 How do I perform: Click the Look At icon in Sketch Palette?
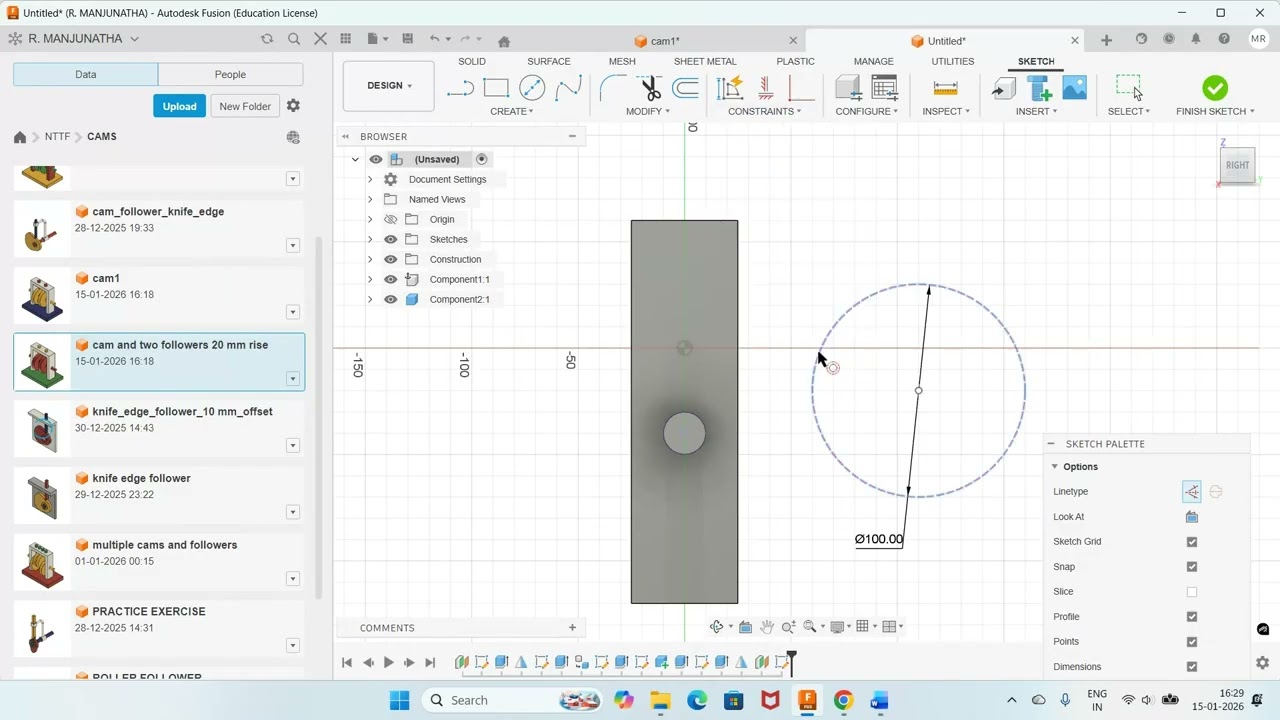1192,517
